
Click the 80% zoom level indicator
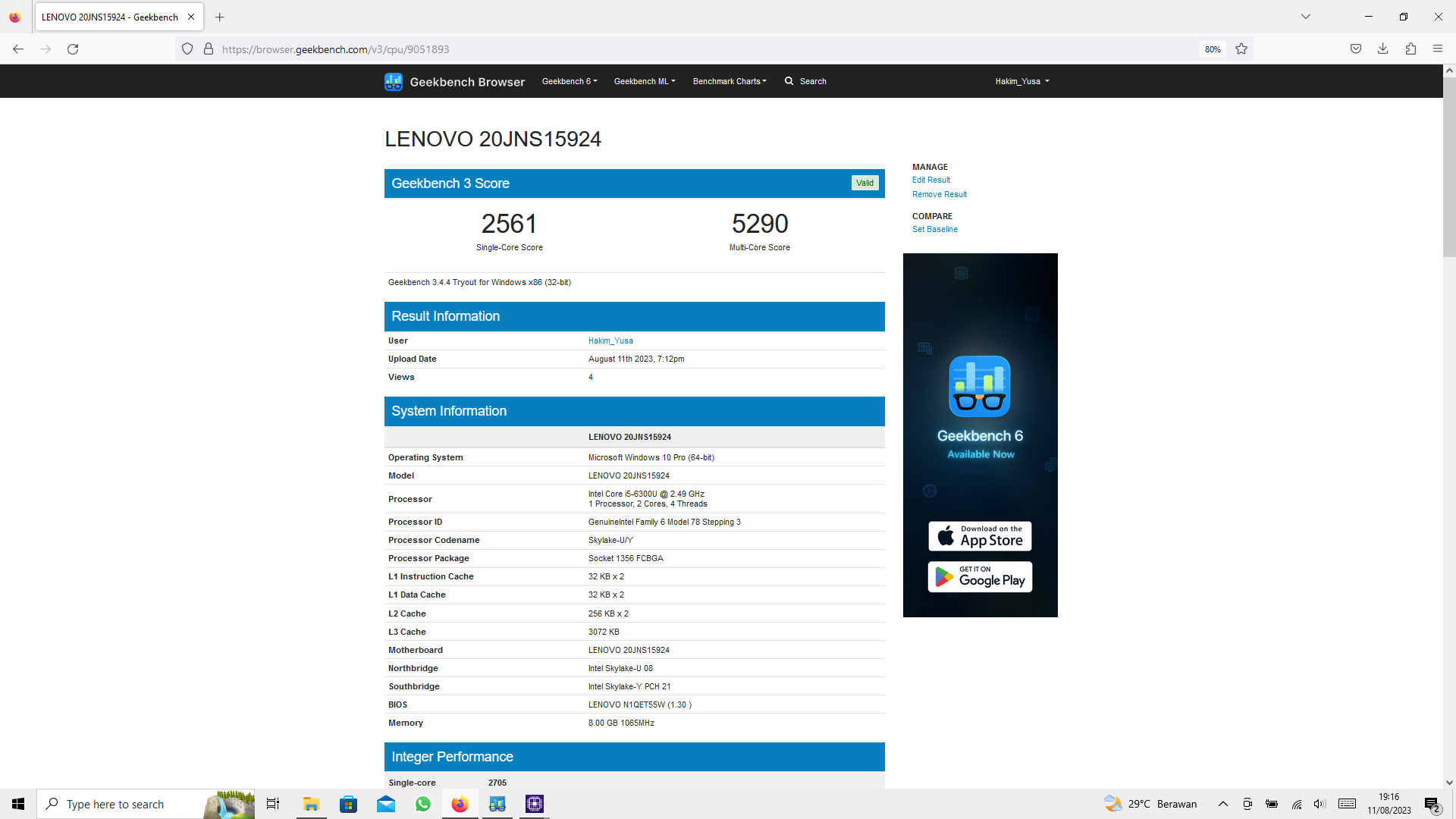pyautogui.click(x=1213, y=49)
